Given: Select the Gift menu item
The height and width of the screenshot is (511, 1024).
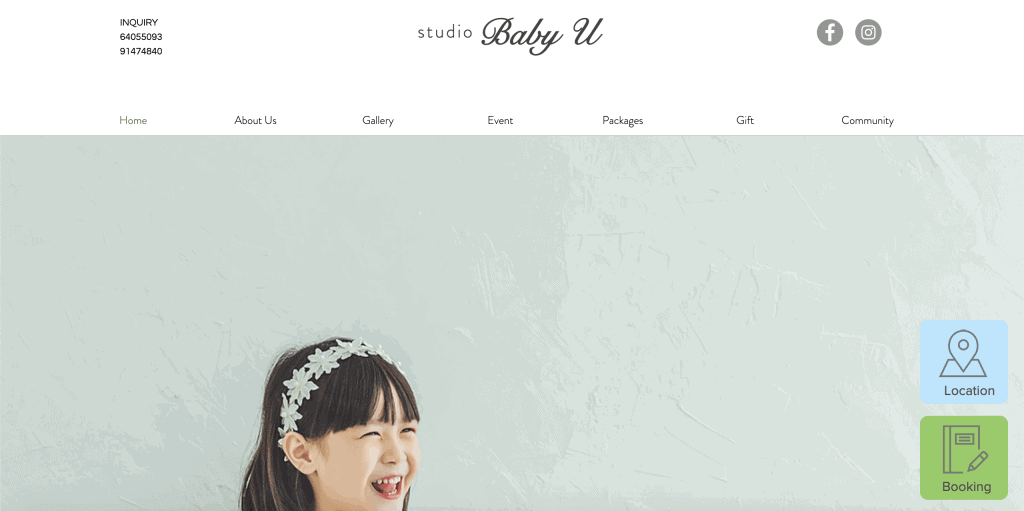Looking at the screenshot, I should pyautogui.click(x=744, y=120).
